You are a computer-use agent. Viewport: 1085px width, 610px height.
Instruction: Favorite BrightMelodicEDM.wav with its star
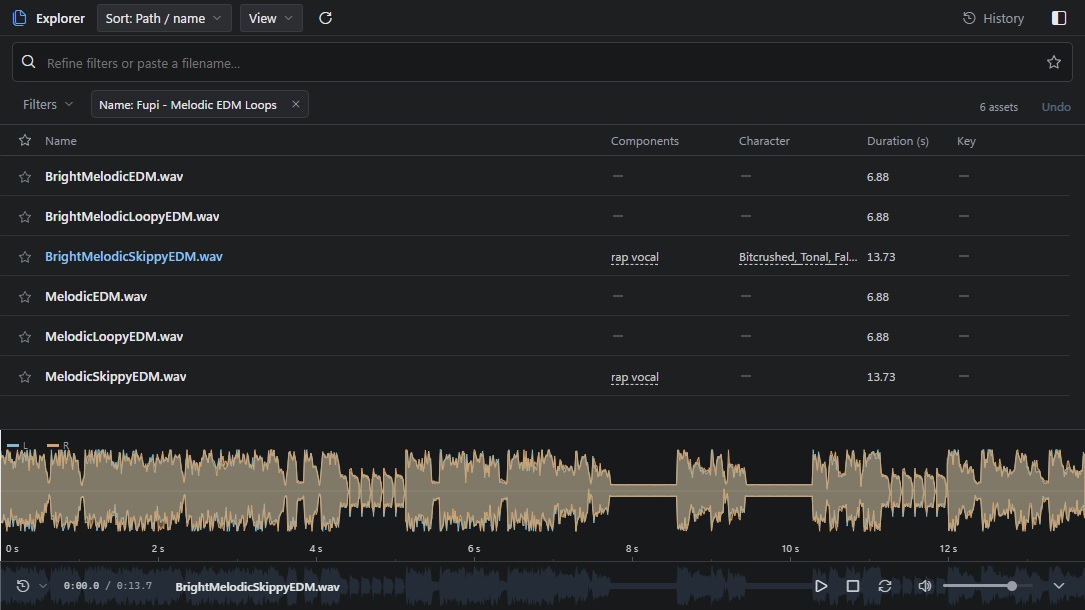coord(25,177)
